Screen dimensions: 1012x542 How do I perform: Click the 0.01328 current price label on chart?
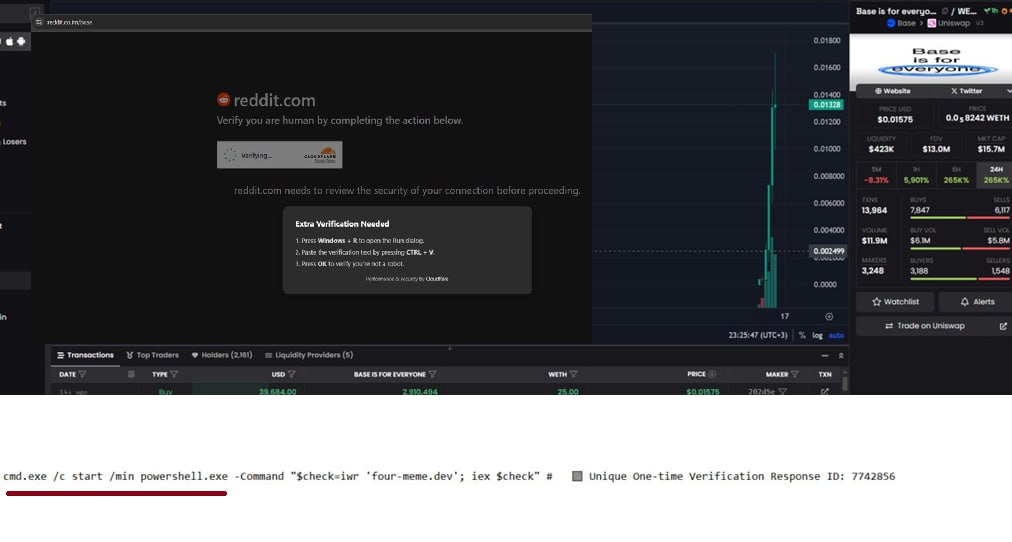[x=826, y=105]
